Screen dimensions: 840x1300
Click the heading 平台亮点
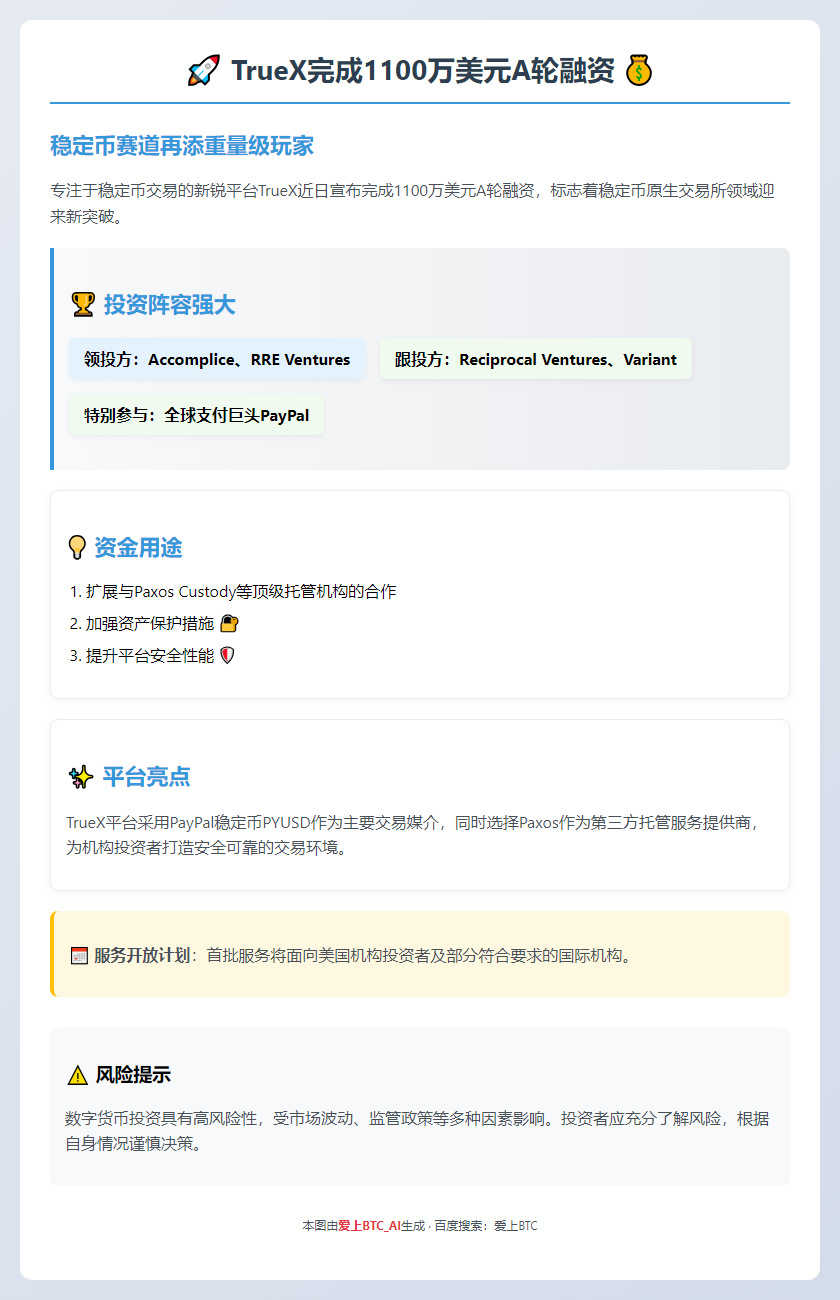click(147, 777)
